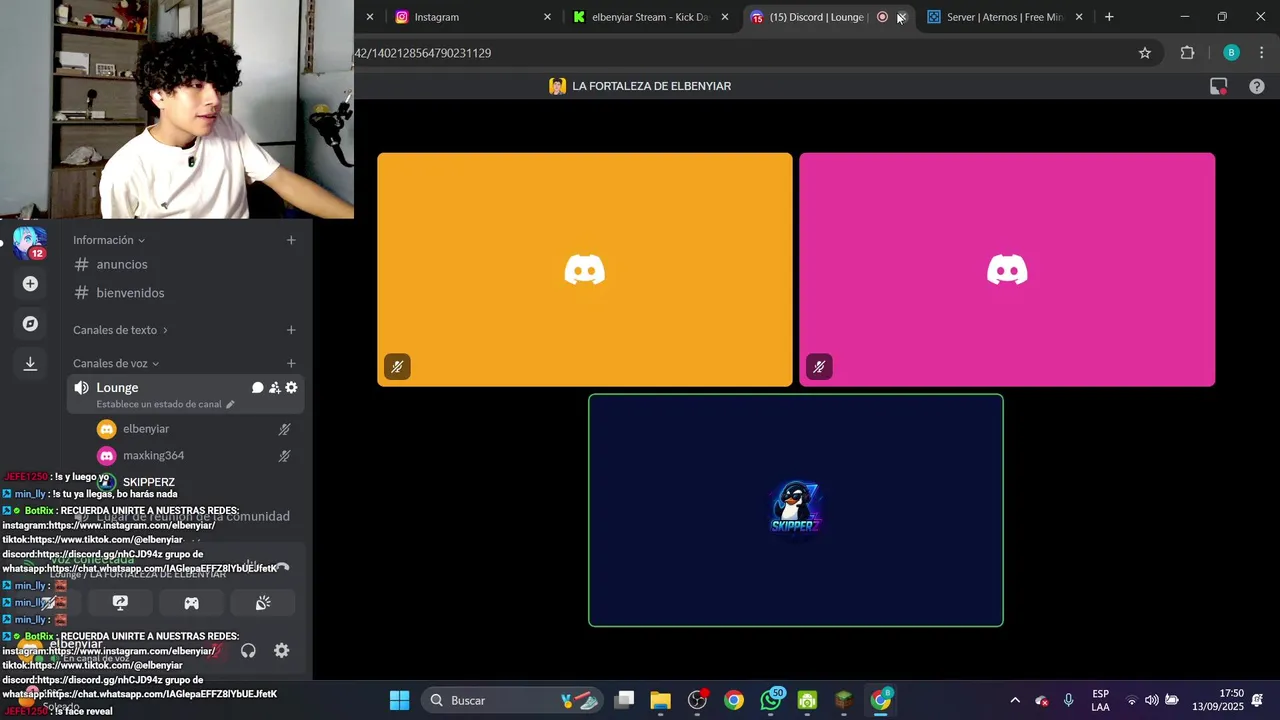The image size is (1280, 720).
Task: Switch to the Instagram browser tab
Action: (x=470, y=17)
